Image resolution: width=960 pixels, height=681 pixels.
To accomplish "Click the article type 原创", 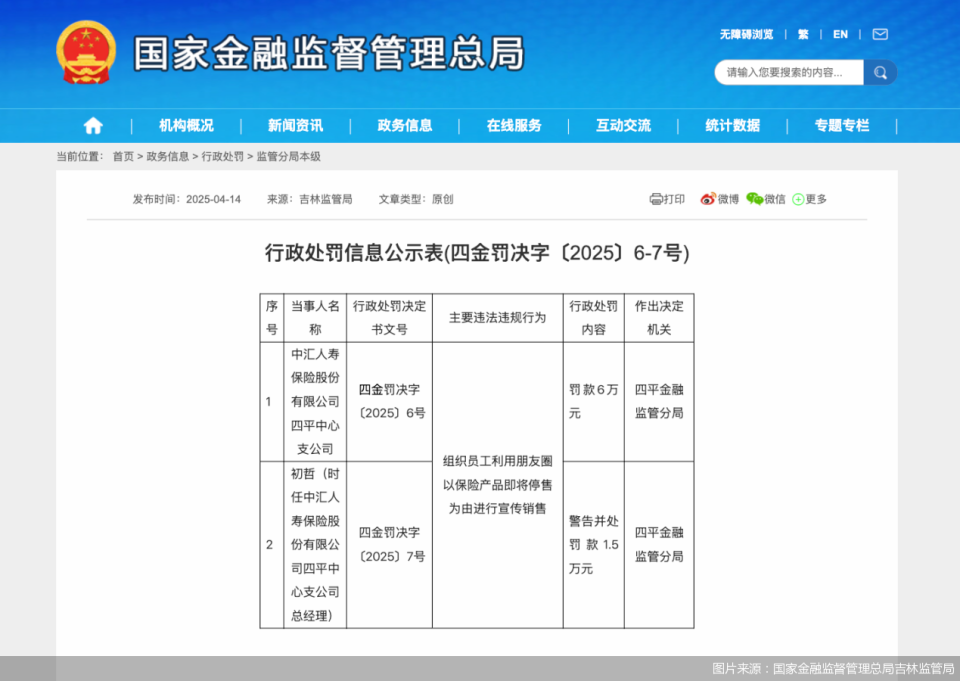I will [x=443, y=200].
